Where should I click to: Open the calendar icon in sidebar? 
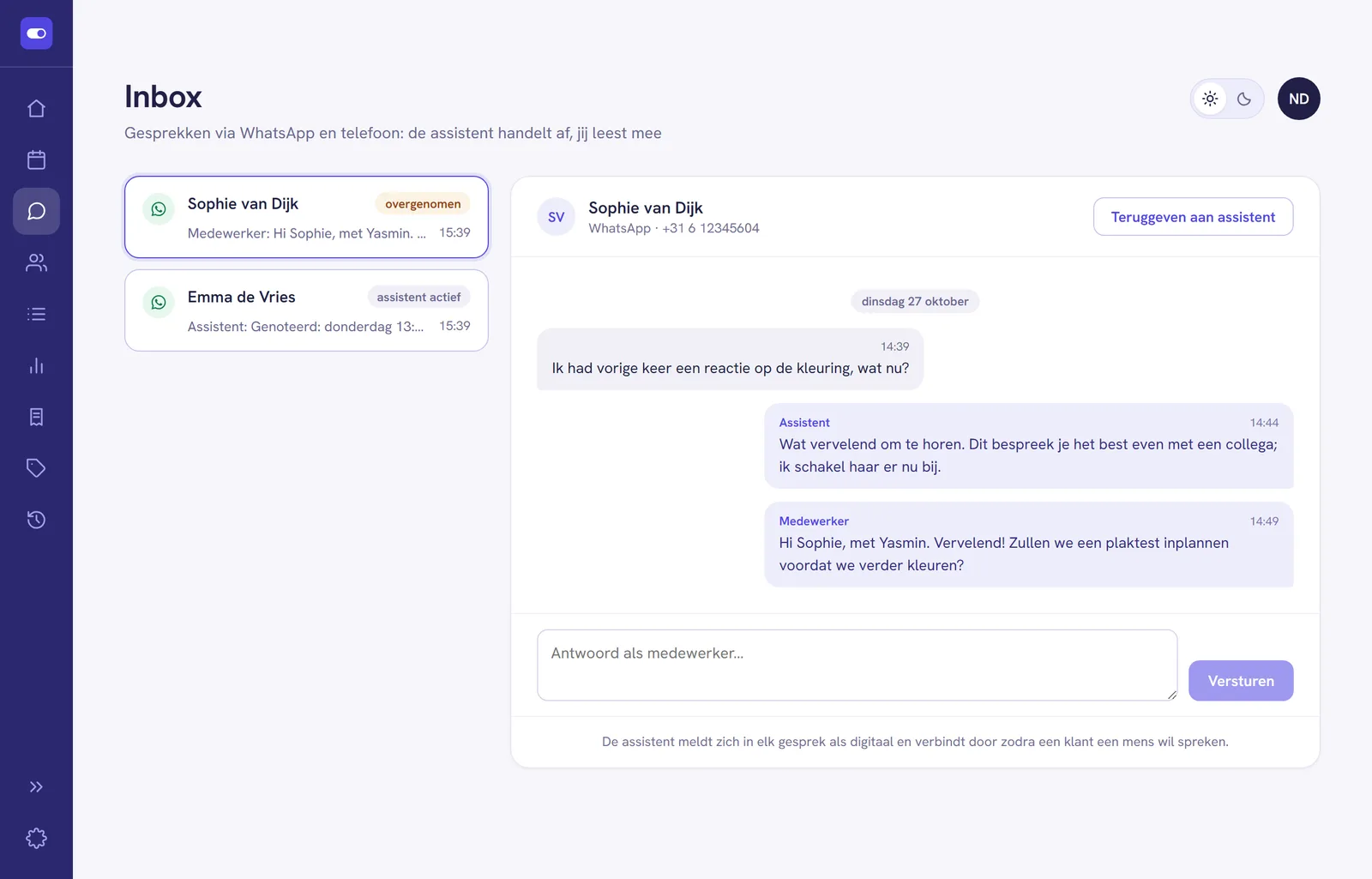point(36,160)
